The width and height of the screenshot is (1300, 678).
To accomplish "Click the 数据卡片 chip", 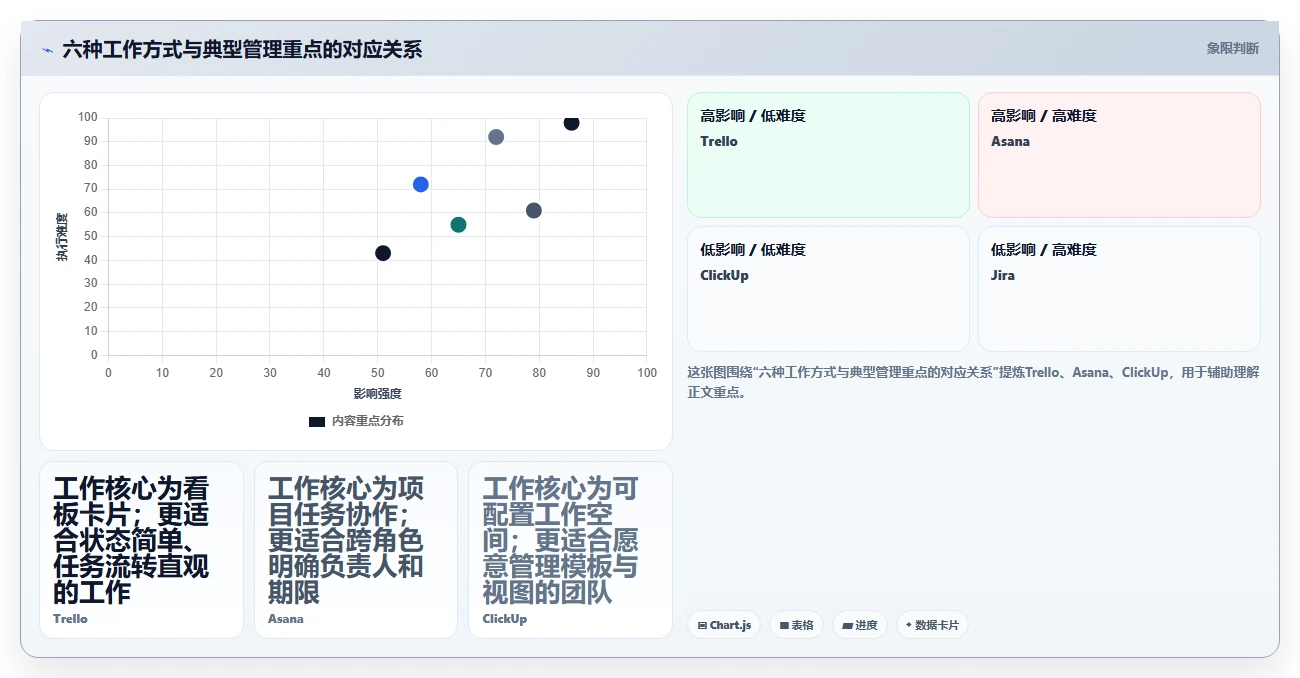I will pyautogui.click(x=932, y=625).
